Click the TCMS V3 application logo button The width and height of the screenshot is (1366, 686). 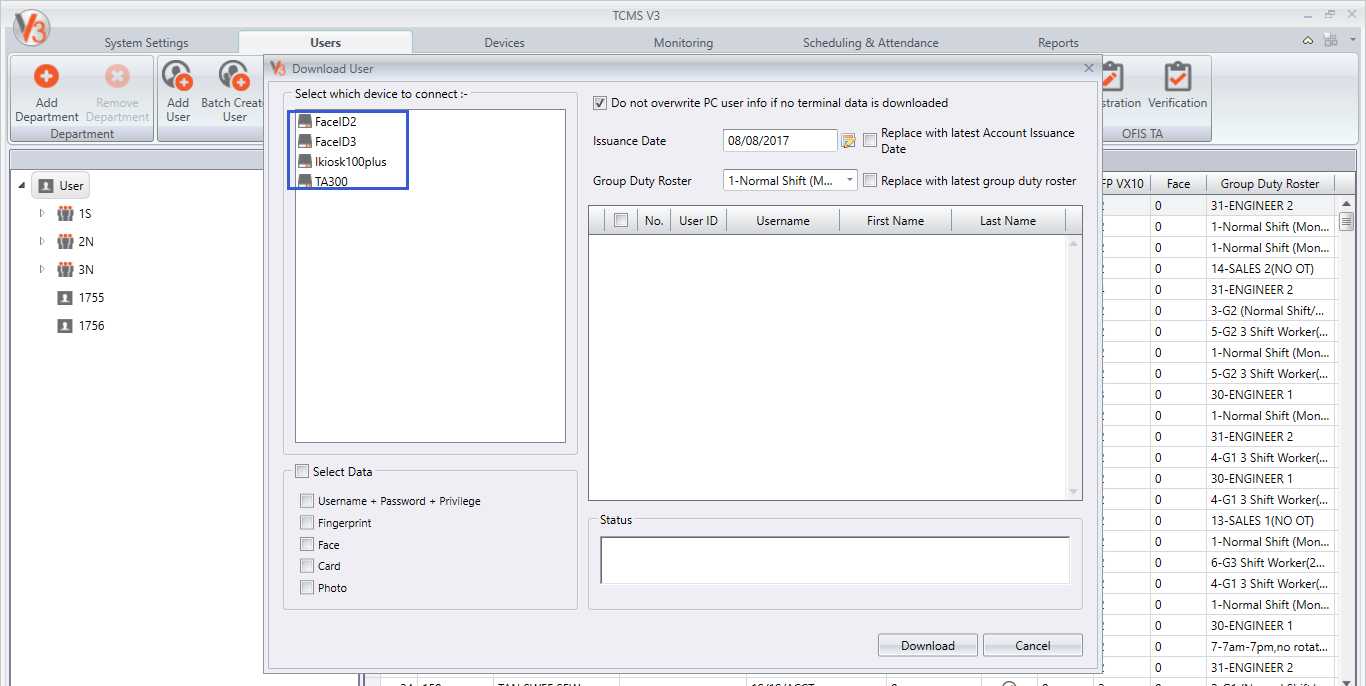tap(30, 27)
